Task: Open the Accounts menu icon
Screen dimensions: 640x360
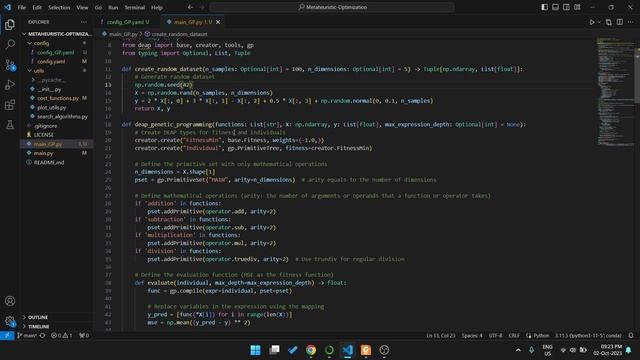Action: 10,301
